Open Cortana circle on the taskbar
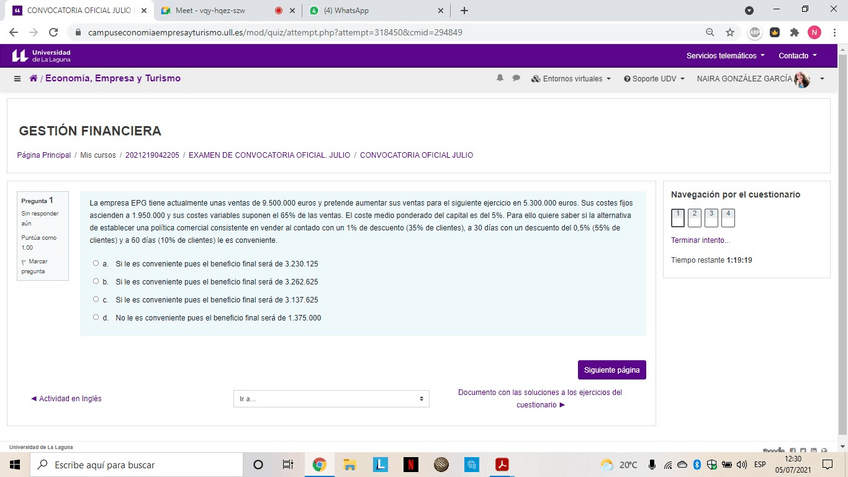848x477 pixels. point(258,465)
